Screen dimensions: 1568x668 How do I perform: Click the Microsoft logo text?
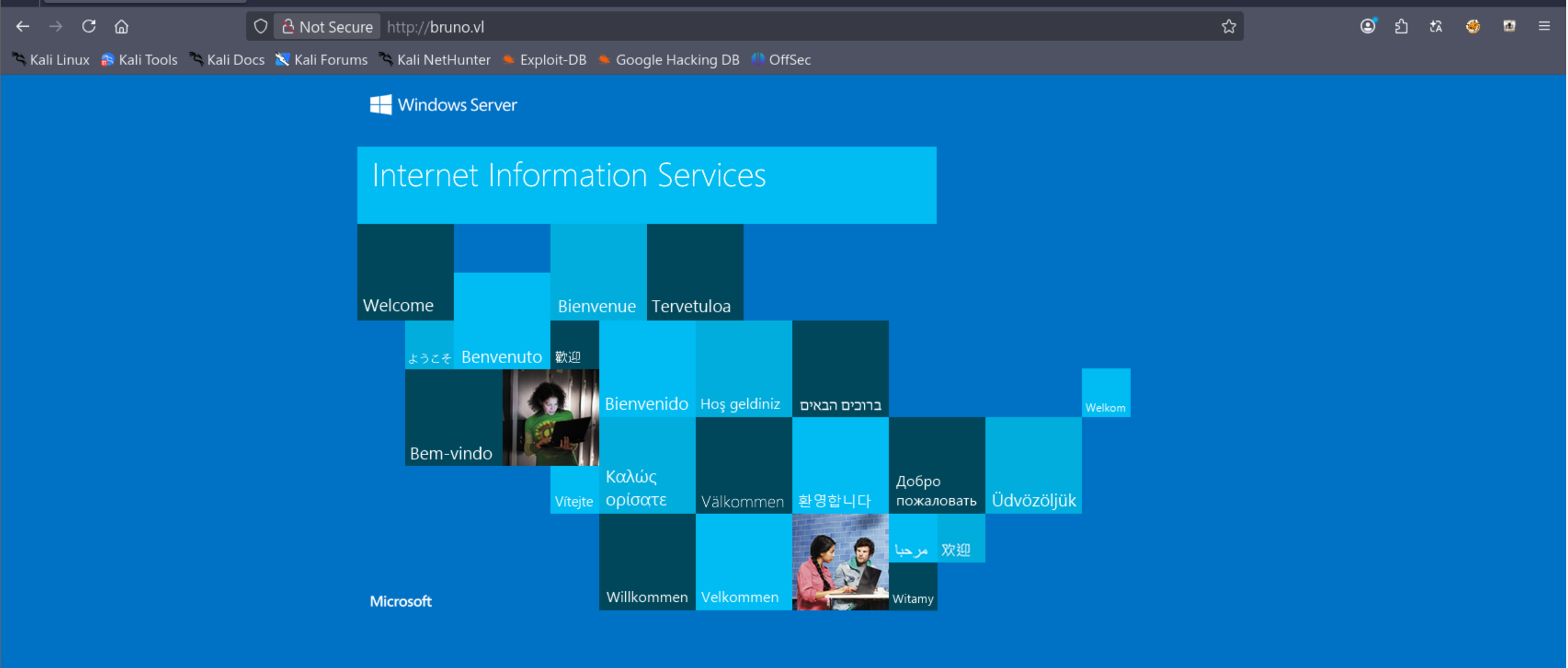point(401,601)
